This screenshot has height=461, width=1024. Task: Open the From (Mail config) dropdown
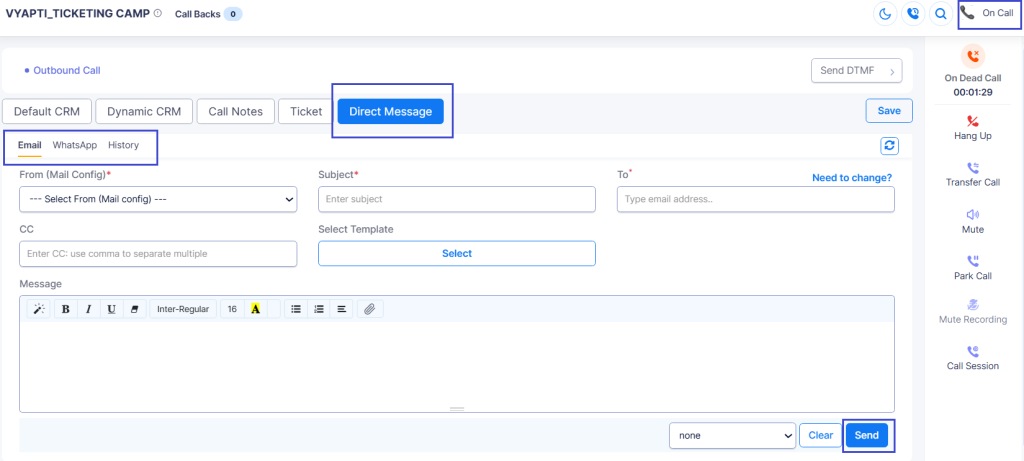158,199
